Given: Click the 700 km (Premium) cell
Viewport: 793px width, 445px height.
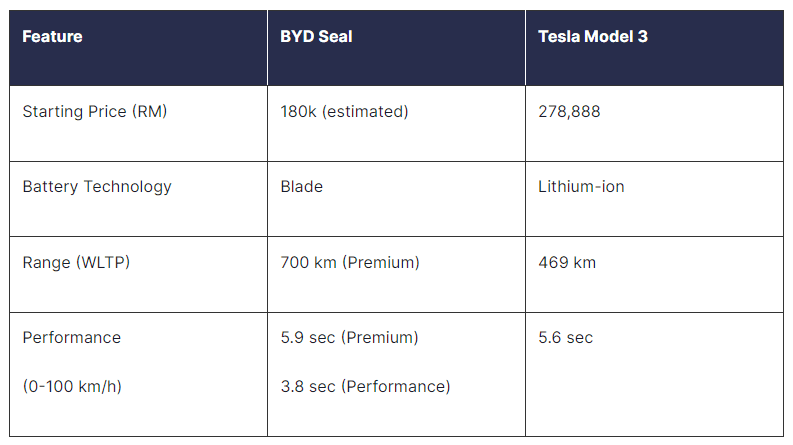Looking at the screenshot, I should (396, 274).
